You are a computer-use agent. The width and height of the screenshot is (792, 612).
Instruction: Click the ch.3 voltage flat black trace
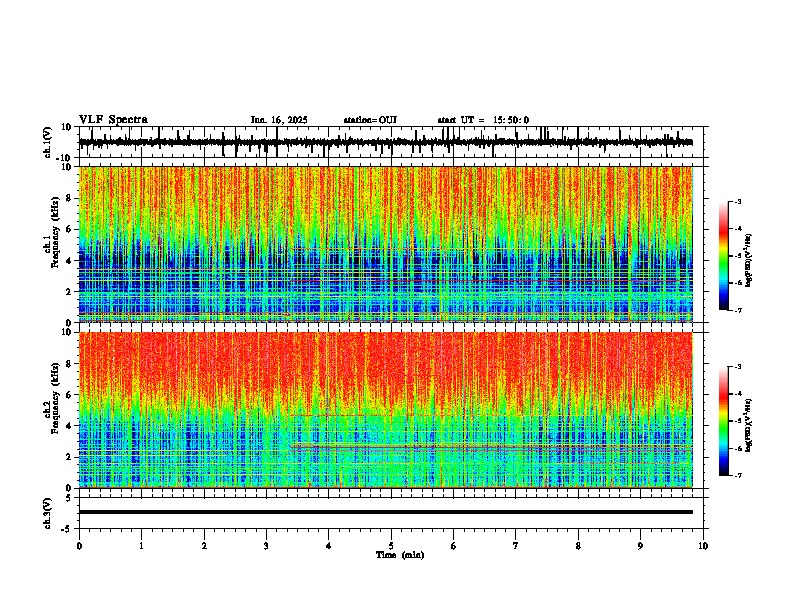click(x=386, y=512)
